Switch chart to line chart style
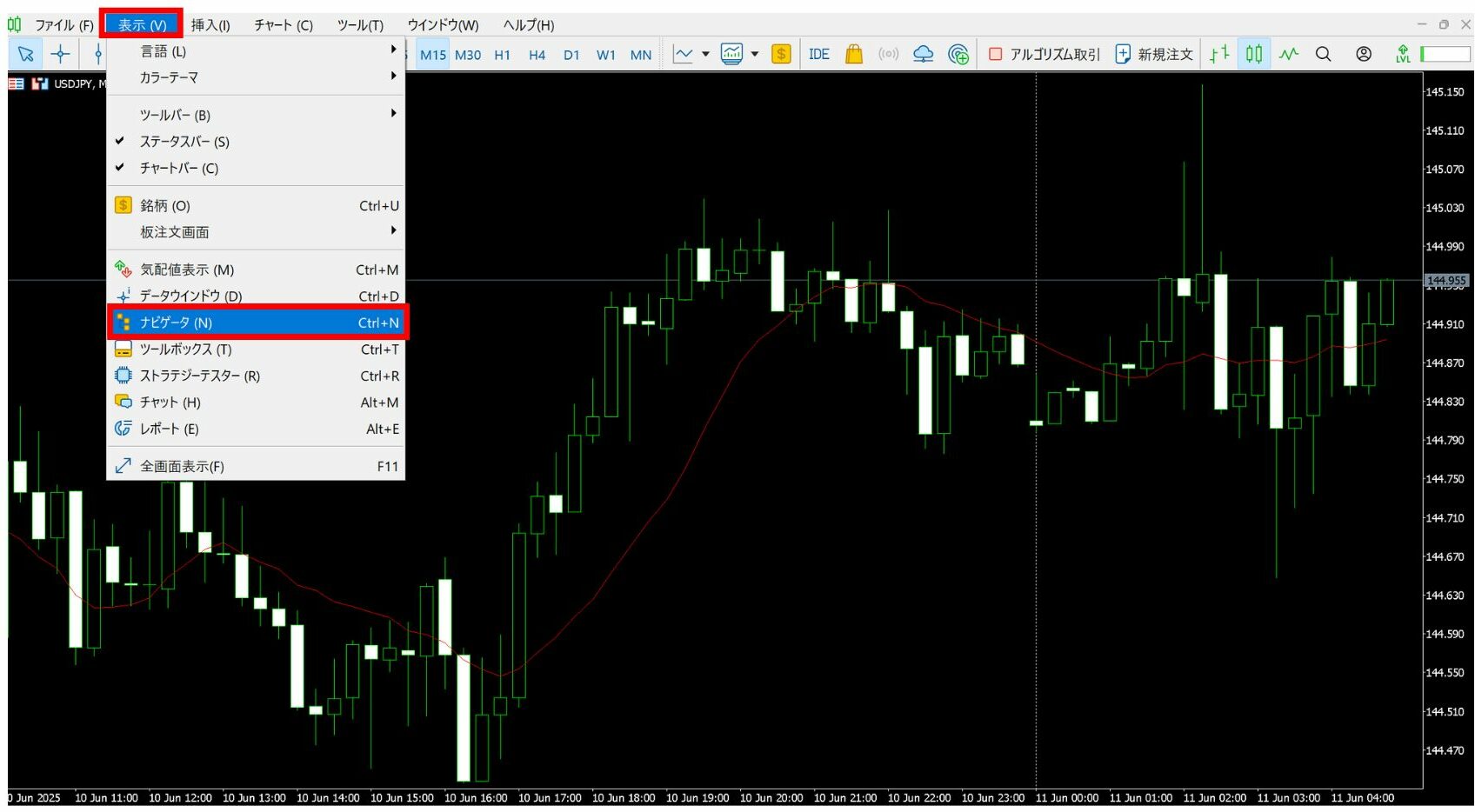 1288,54
